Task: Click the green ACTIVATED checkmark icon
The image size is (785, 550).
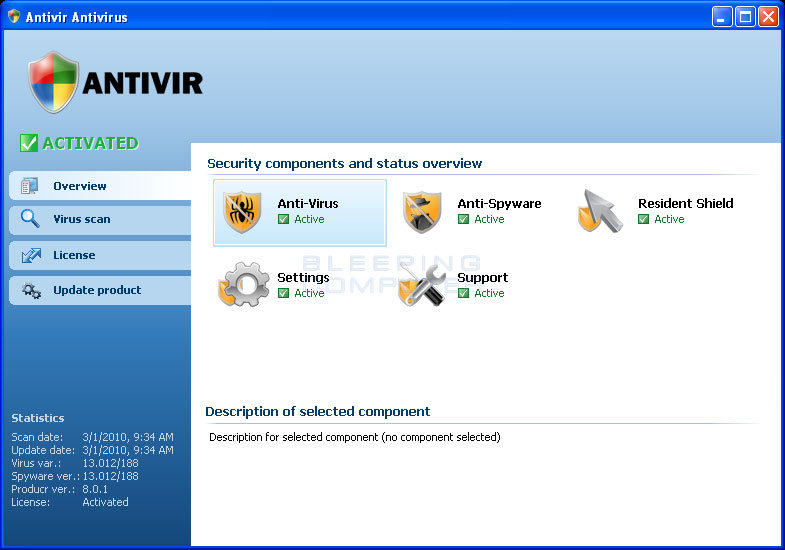Action: click(29, 143)
